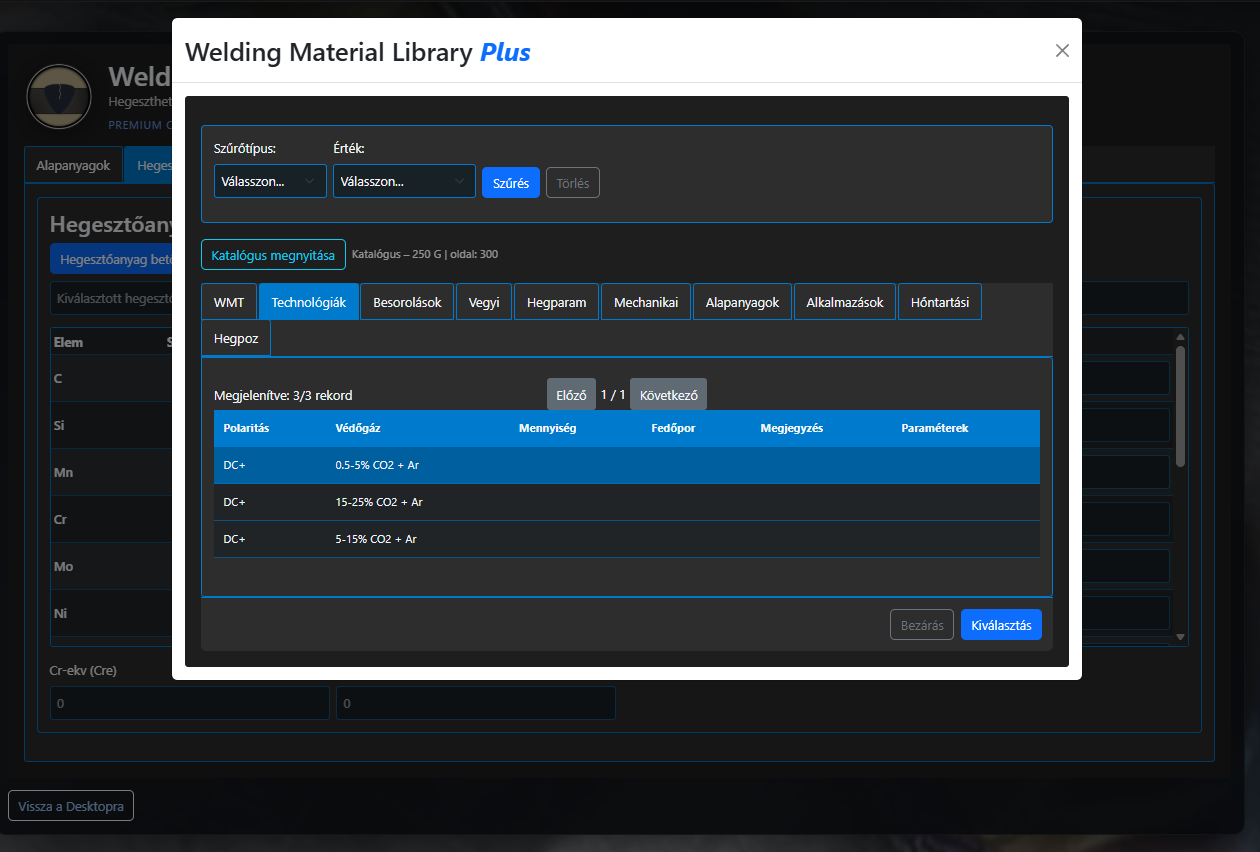Click the Ni element row in the background table

(111, 613)
